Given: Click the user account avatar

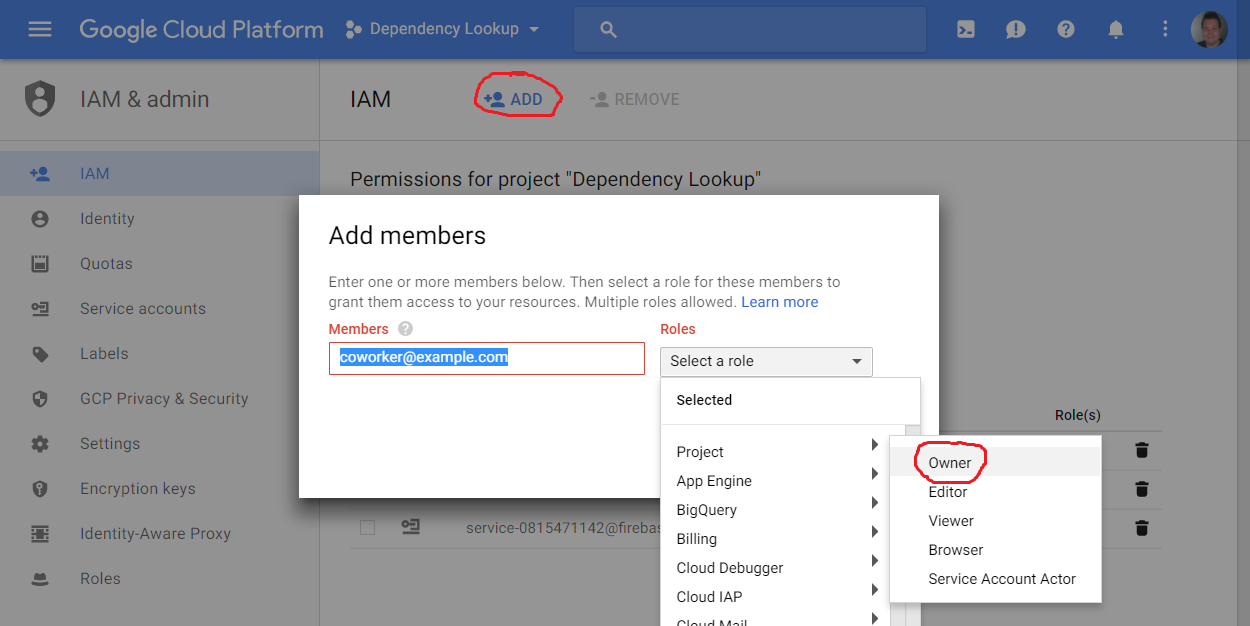Looking at the screenshot, I should pos(1209,29).
